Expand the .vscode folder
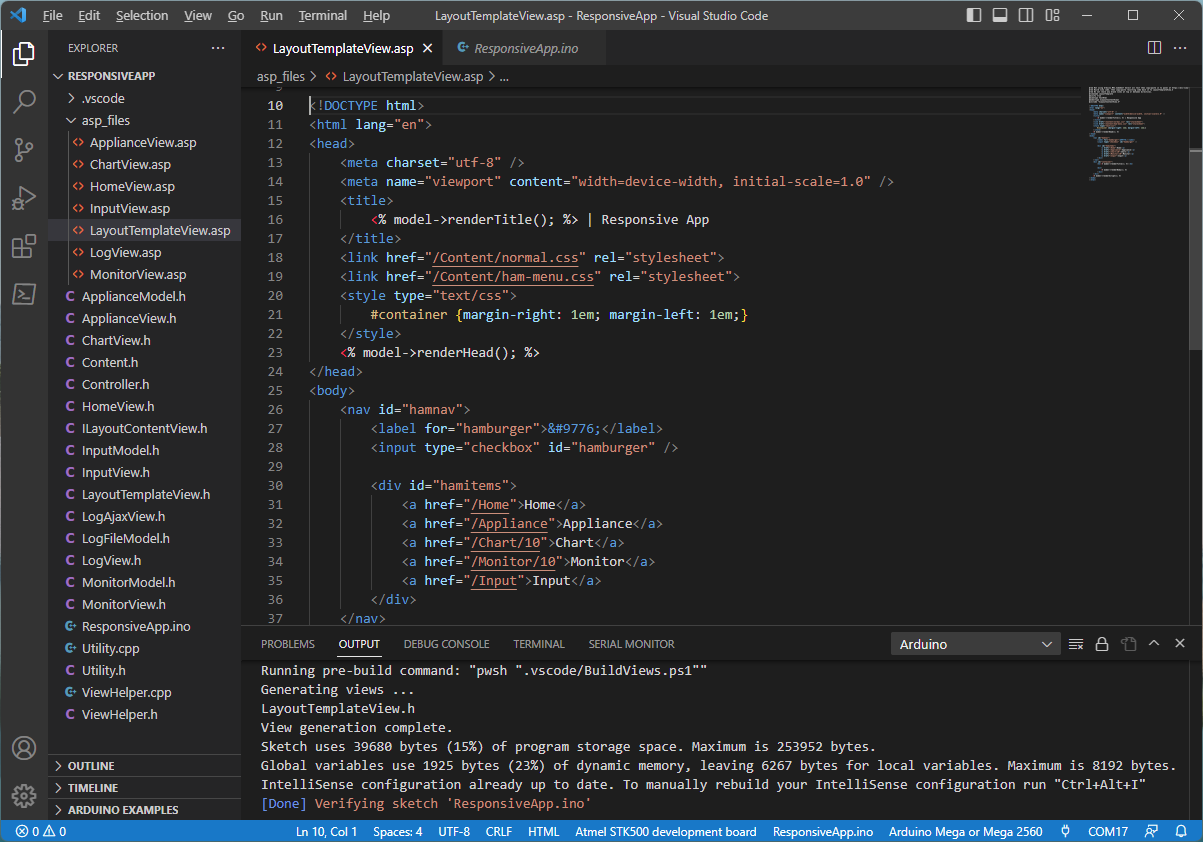The height and width of the screenshot is (842, 1203). pos(144,98)
